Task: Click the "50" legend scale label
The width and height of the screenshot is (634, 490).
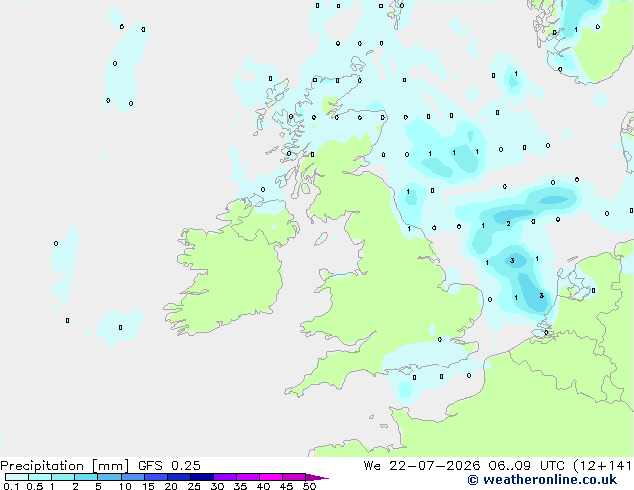Action: point(310,486)
